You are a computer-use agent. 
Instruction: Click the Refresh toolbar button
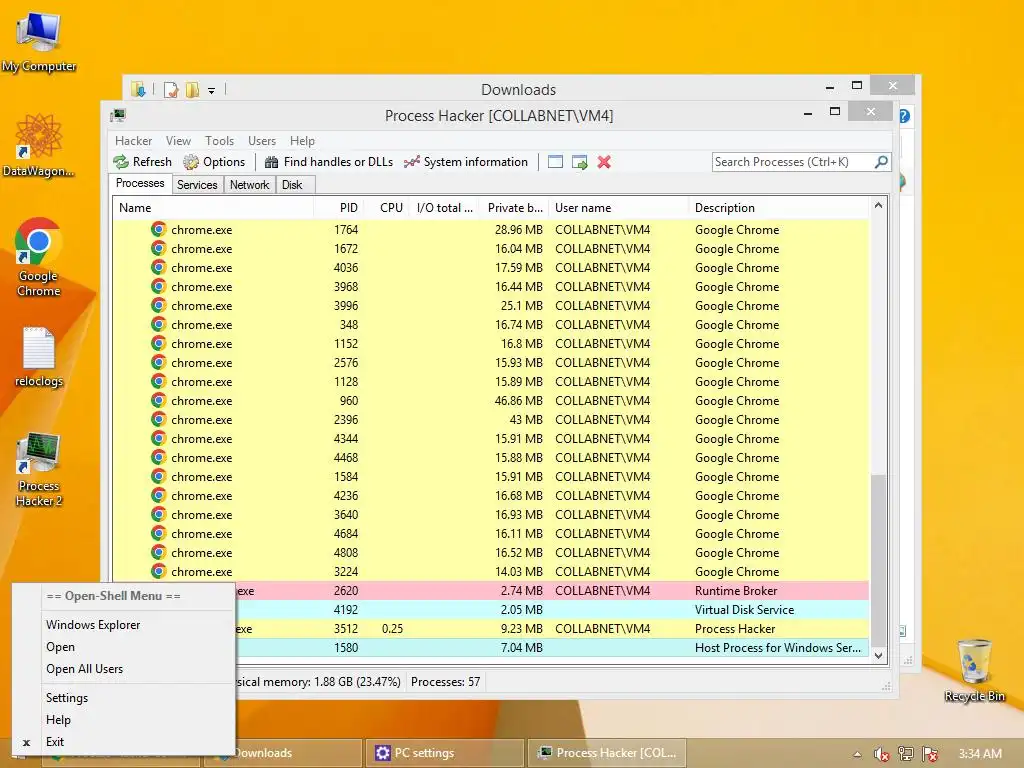pyautogui.click(x=142, y=162)
